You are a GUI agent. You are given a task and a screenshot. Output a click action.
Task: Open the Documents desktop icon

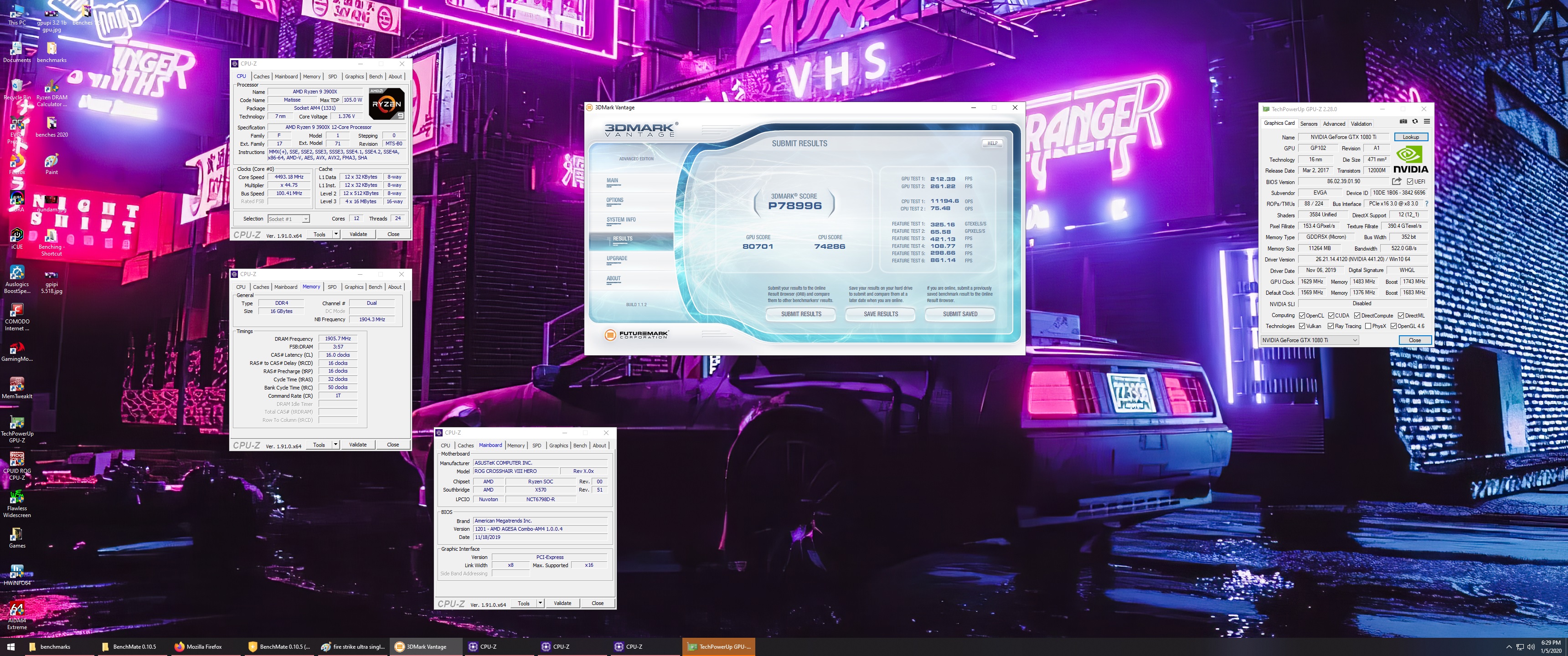pos(17,52)
